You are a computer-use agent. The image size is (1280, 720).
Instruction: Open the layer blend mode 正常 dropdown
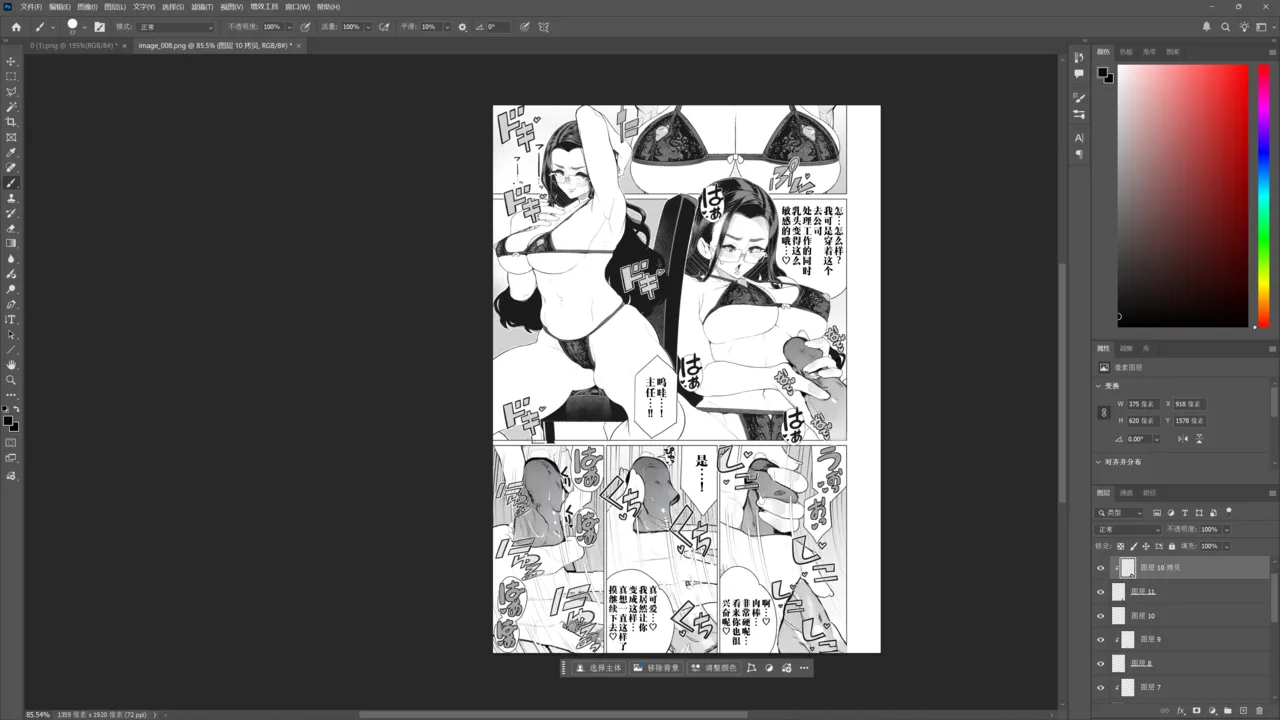[x=1128, y=529]
